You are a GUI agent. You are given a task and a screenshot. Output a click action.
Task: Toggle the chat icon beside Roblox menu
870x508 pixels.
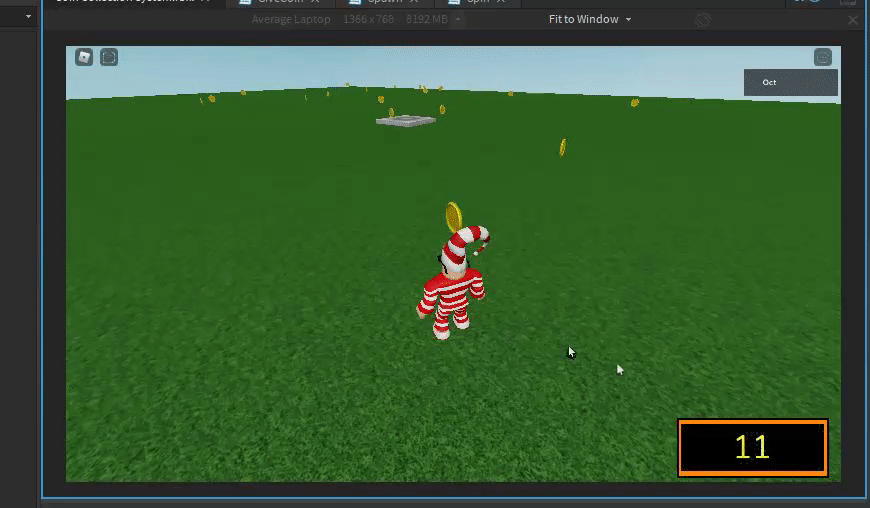(109, 57)
